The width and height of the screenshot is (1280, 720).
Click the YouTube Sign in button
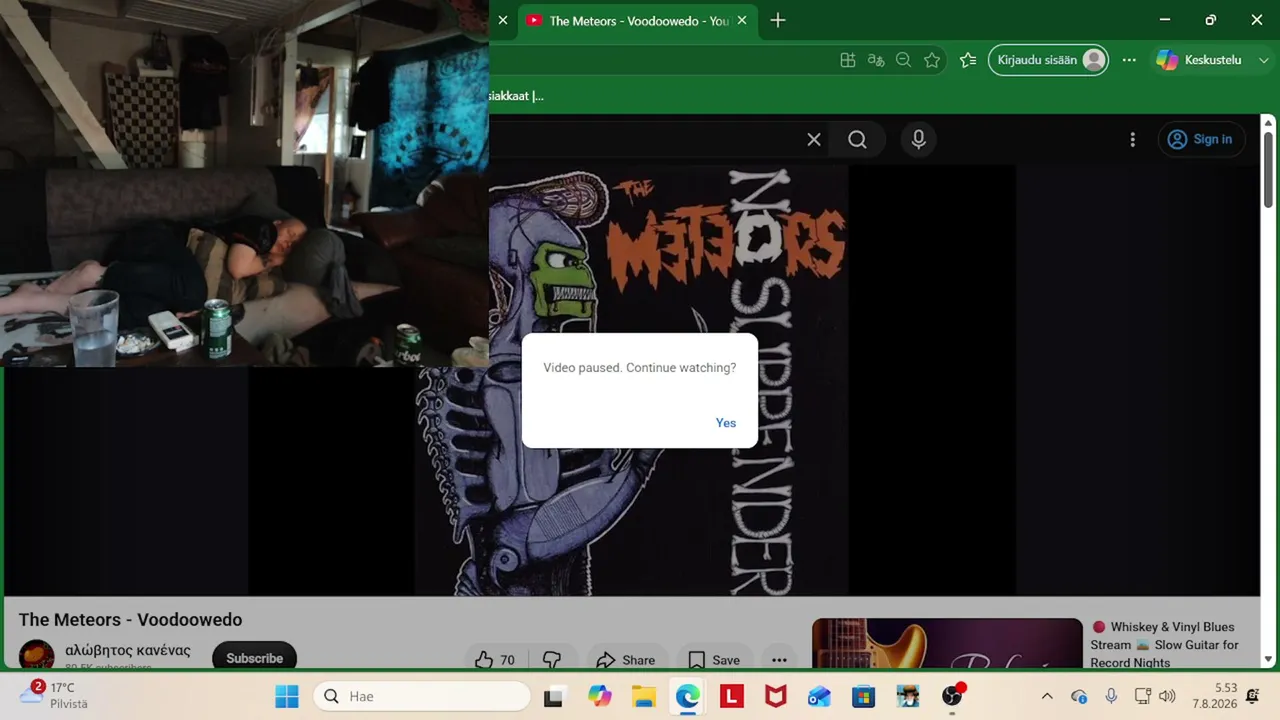coord(1201,140)
